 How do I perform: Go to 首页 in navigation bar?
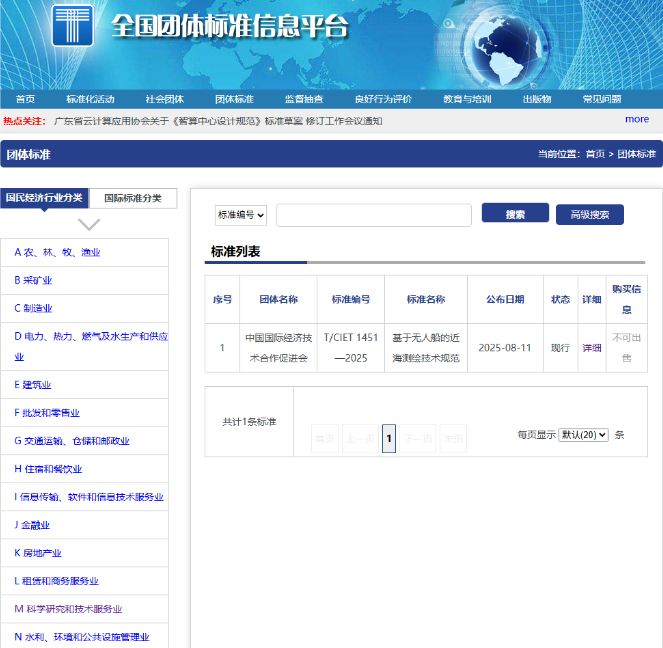point(25,99)
